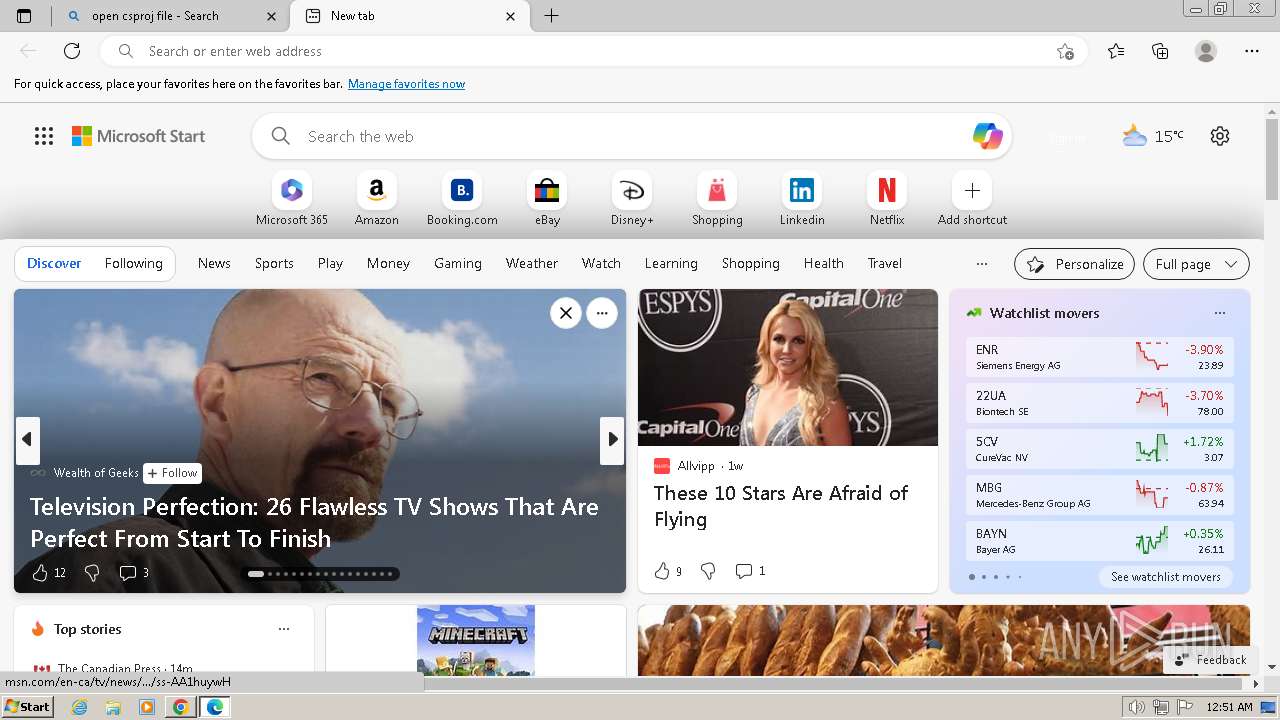
Task: Dislike the 10 Stars Afraid of Flying story
Action: pos(708,571)
